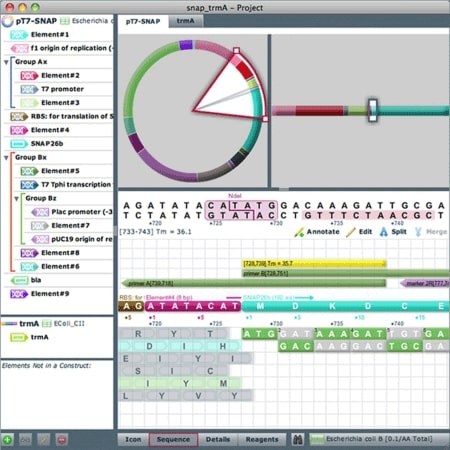Switch to the Sequence view toggle
Screen dimensions: 450x450
[173, 440]
